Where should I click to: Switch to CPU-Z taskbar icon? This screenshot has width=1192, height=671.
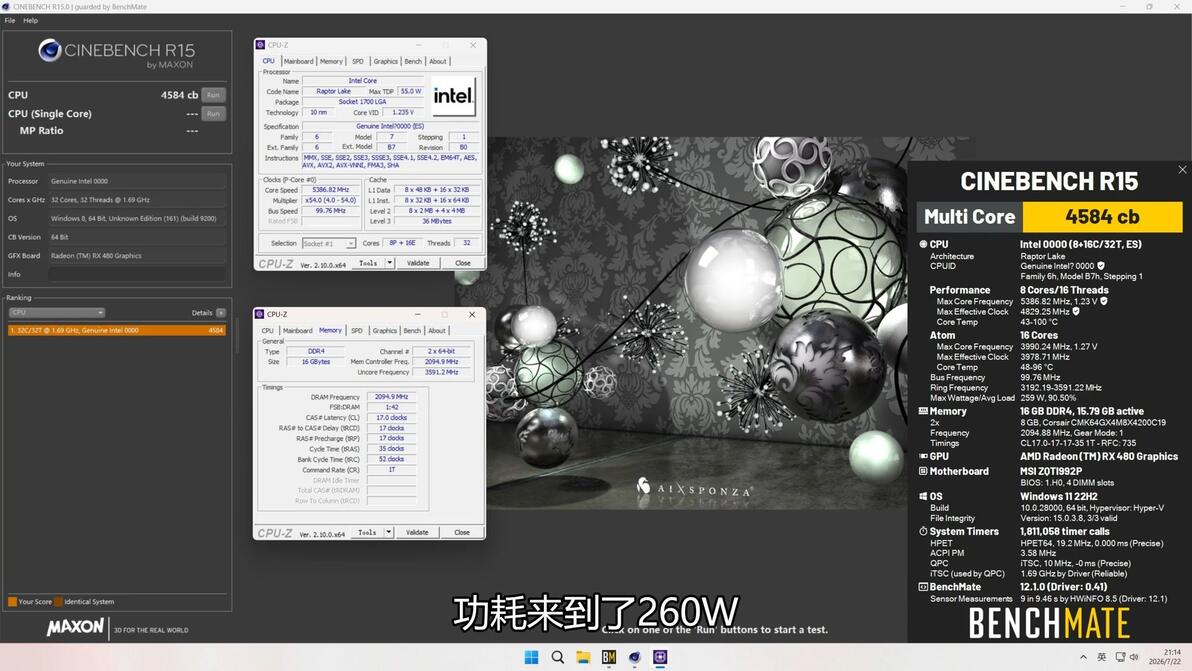coord(660,657)
